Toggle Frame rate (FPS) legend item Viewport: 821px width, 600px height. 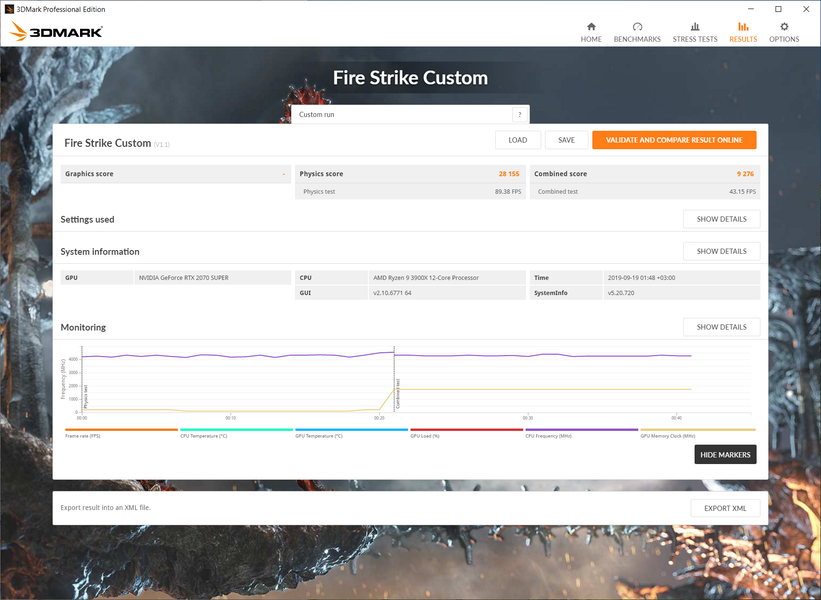[121, 433]
